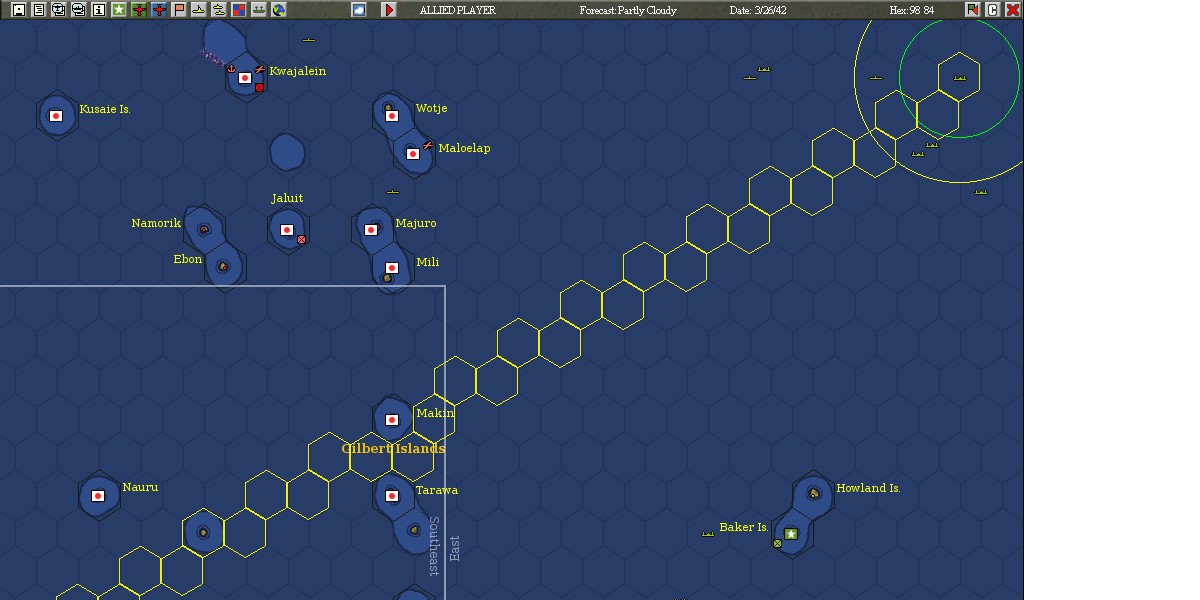Open the information 'i' toolbar icon

pyautogui.click(x=98, y=9)
